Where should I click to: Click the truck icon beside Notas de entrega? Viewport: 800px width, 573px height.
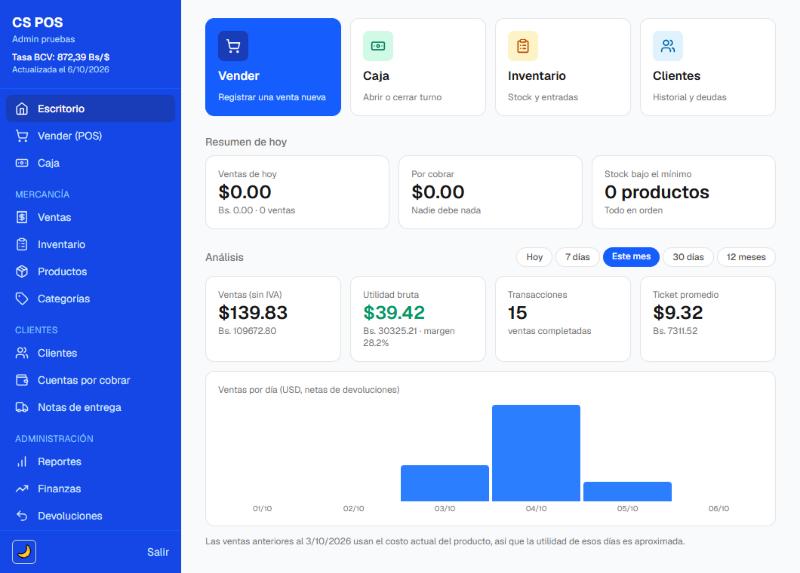21,407
